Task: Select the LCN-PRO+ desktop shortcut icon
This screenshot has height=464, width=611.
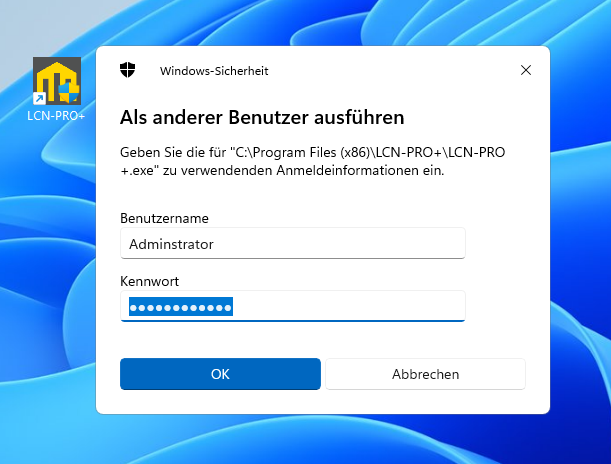Action: (x=57, y=81)
